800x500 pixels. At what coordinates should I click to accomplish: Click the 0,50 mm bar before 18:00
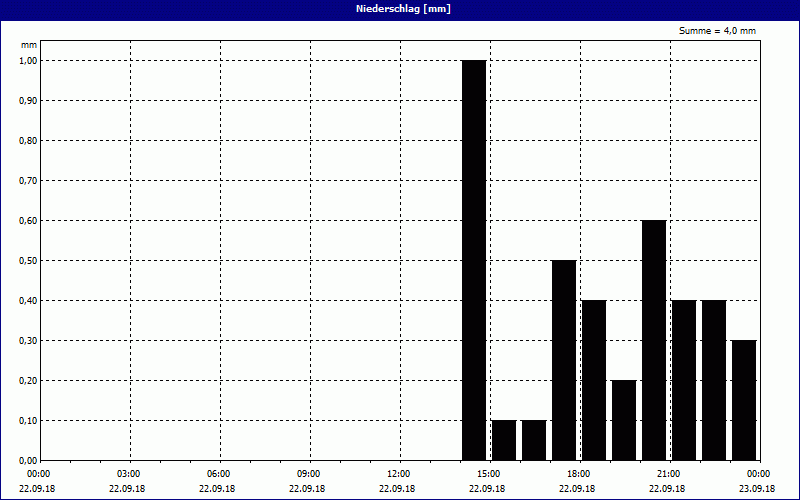tap(564, 360)
